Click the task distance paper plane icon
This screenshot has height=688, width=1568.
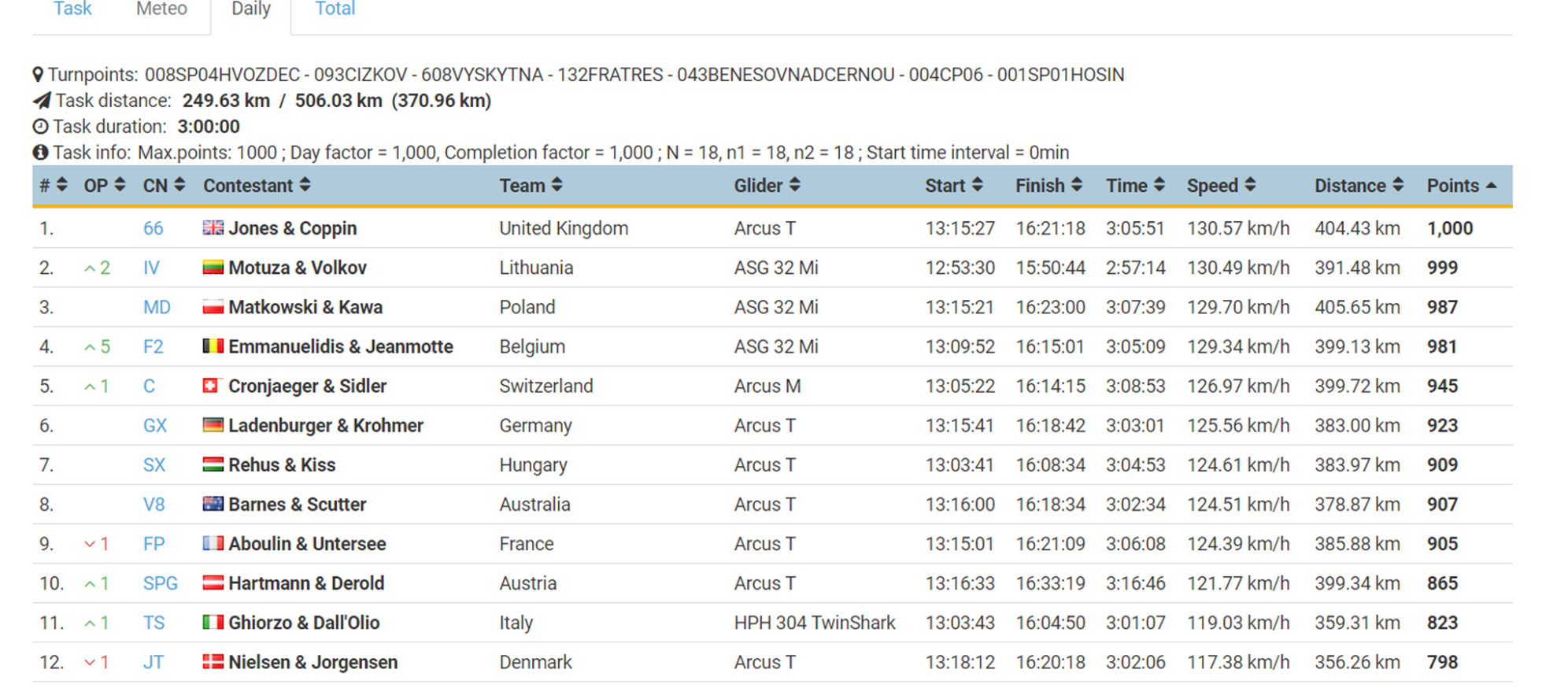[x=42, y=101]
